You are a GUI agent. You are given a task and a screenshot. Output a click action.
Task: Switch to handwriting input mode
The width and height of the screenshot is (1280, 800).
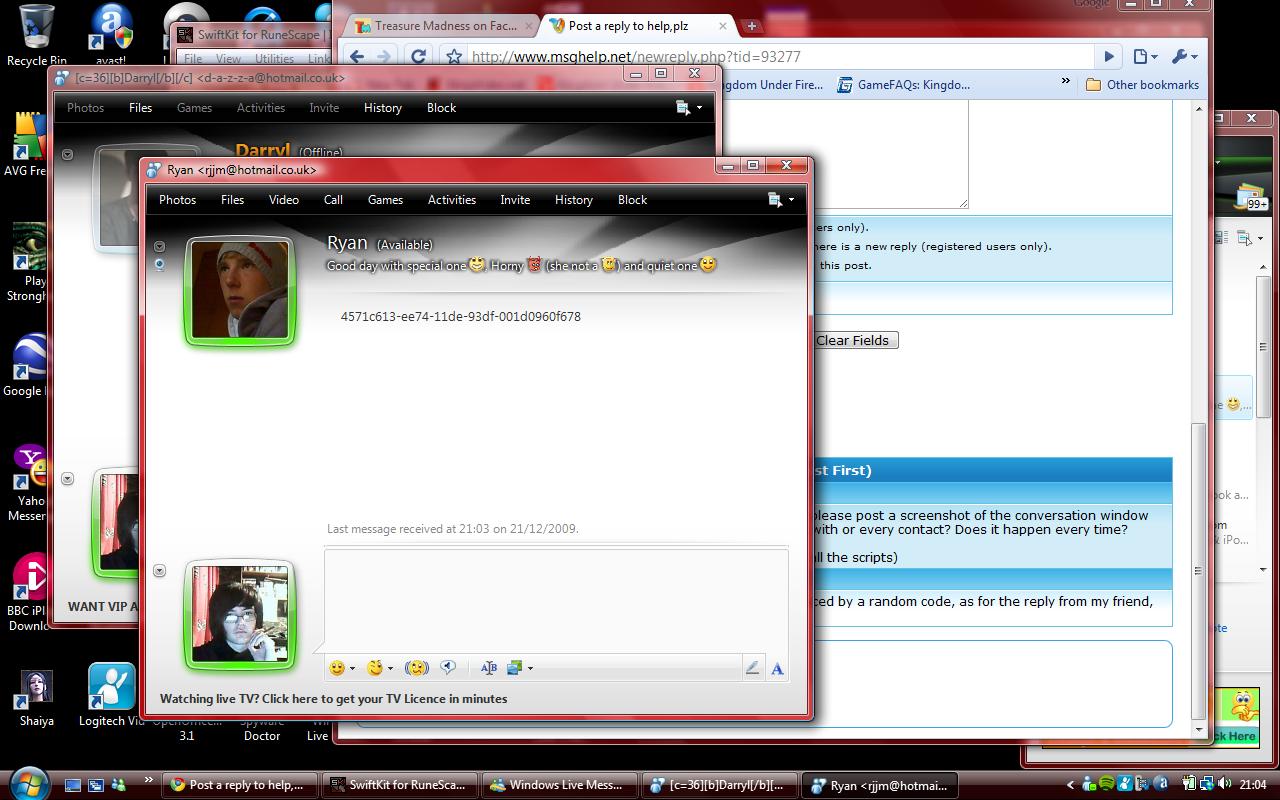(x=752, y=669)
